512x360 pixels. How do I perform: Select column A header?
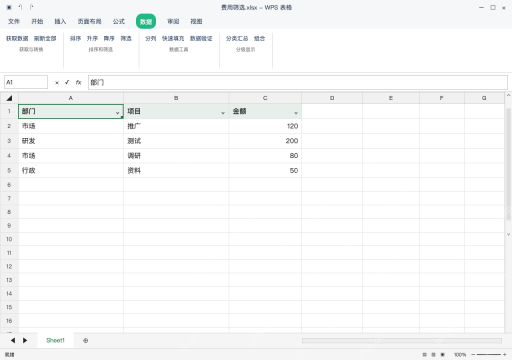click(x=71, y=98)
